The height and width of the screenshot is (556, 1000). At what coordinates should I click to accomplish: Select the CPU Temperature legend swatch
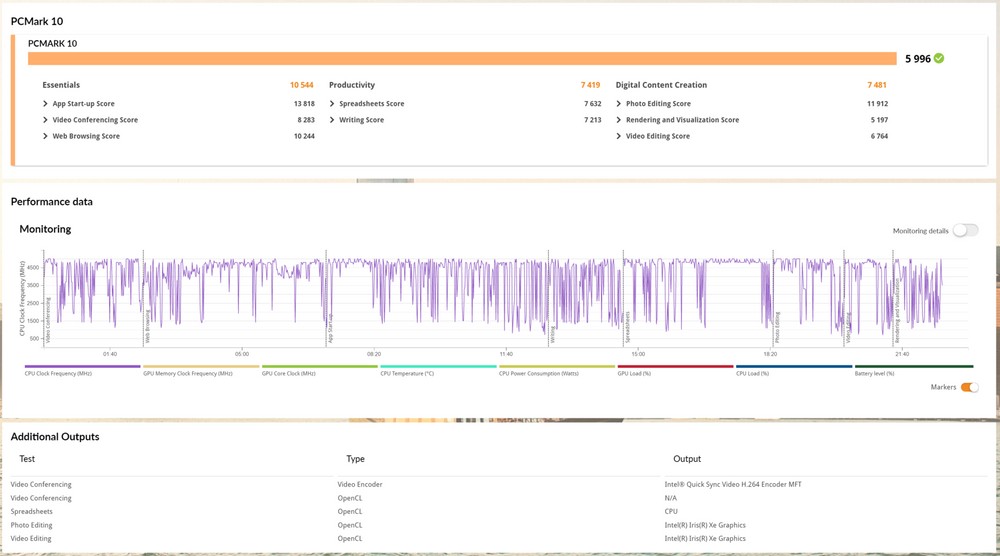pos(438,367)
